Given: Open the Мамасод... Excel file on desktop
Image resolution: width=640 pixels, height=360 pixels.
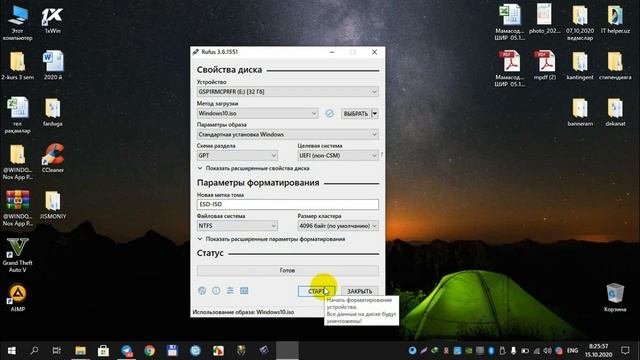Looking at the screenshot, I should click(509, 22).
